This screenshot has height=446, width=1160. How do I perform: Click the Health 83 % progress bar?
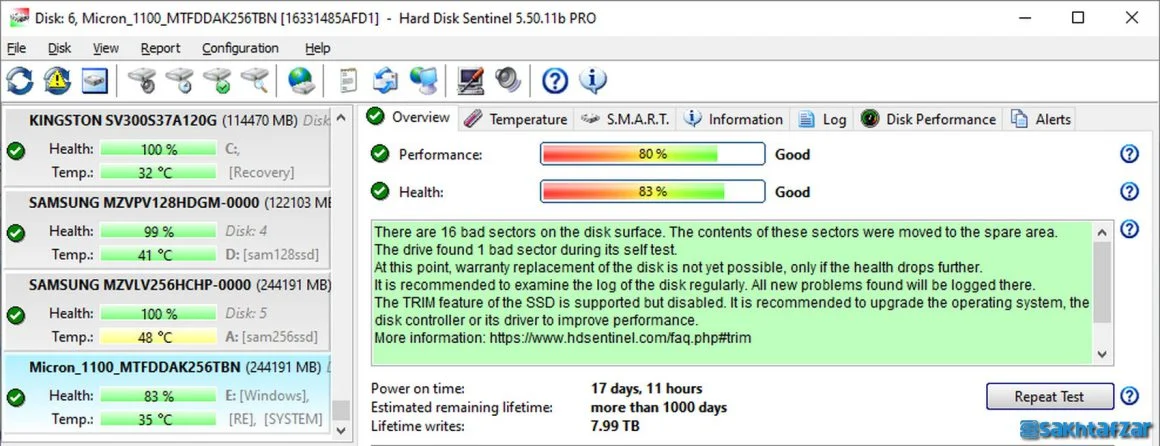point(652,192)
